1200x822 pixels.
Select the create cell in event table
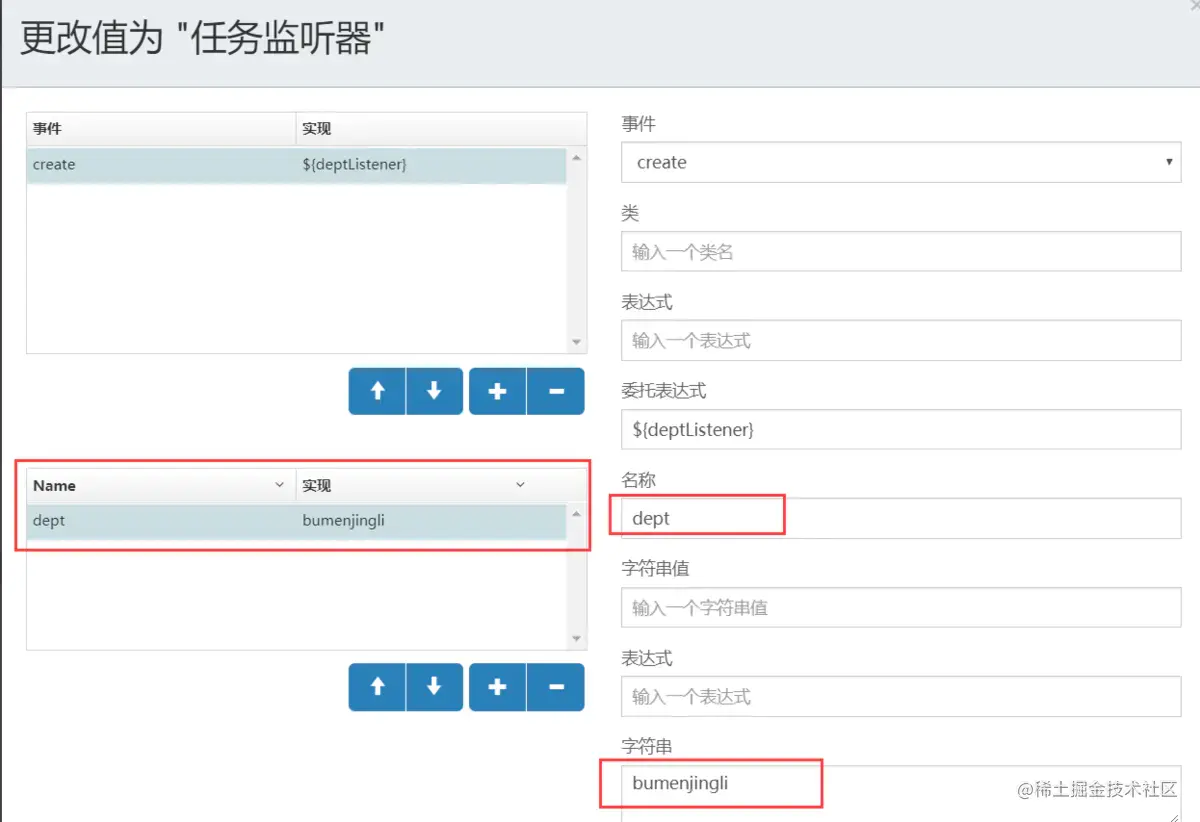(x=161, y=164)
